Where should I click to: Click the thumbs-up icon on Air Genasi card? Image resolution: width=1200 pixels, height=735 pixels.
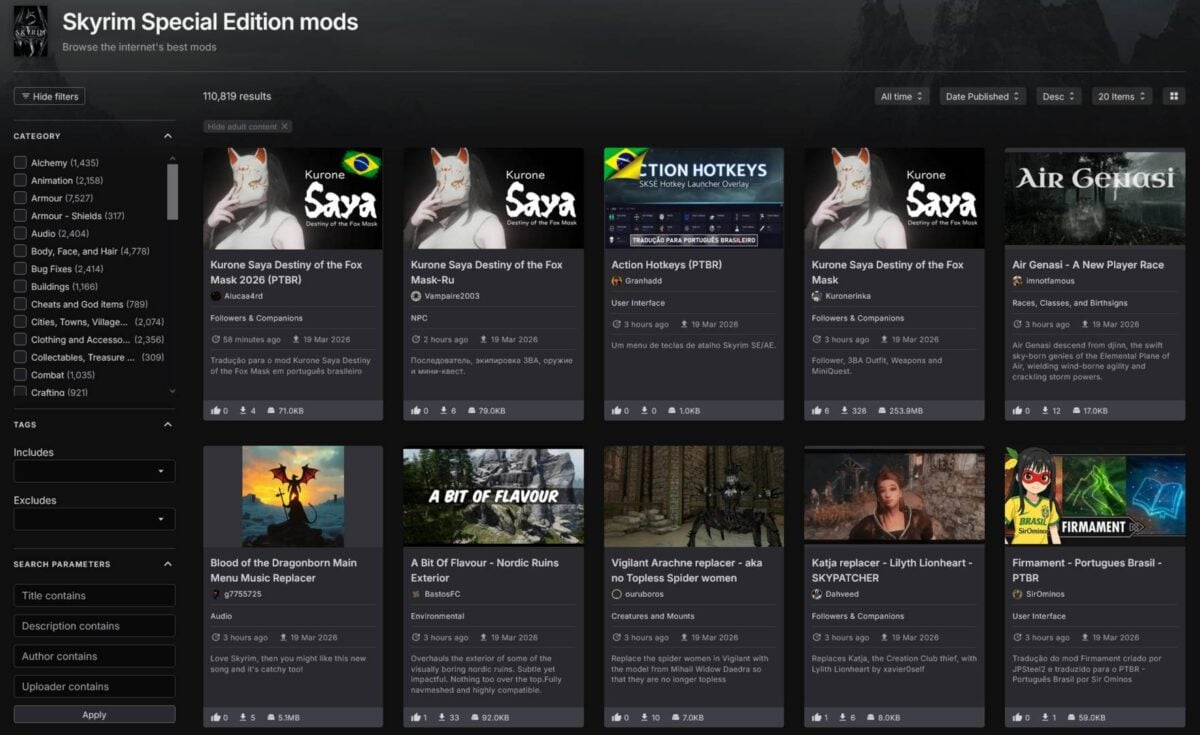point(1020,410)
